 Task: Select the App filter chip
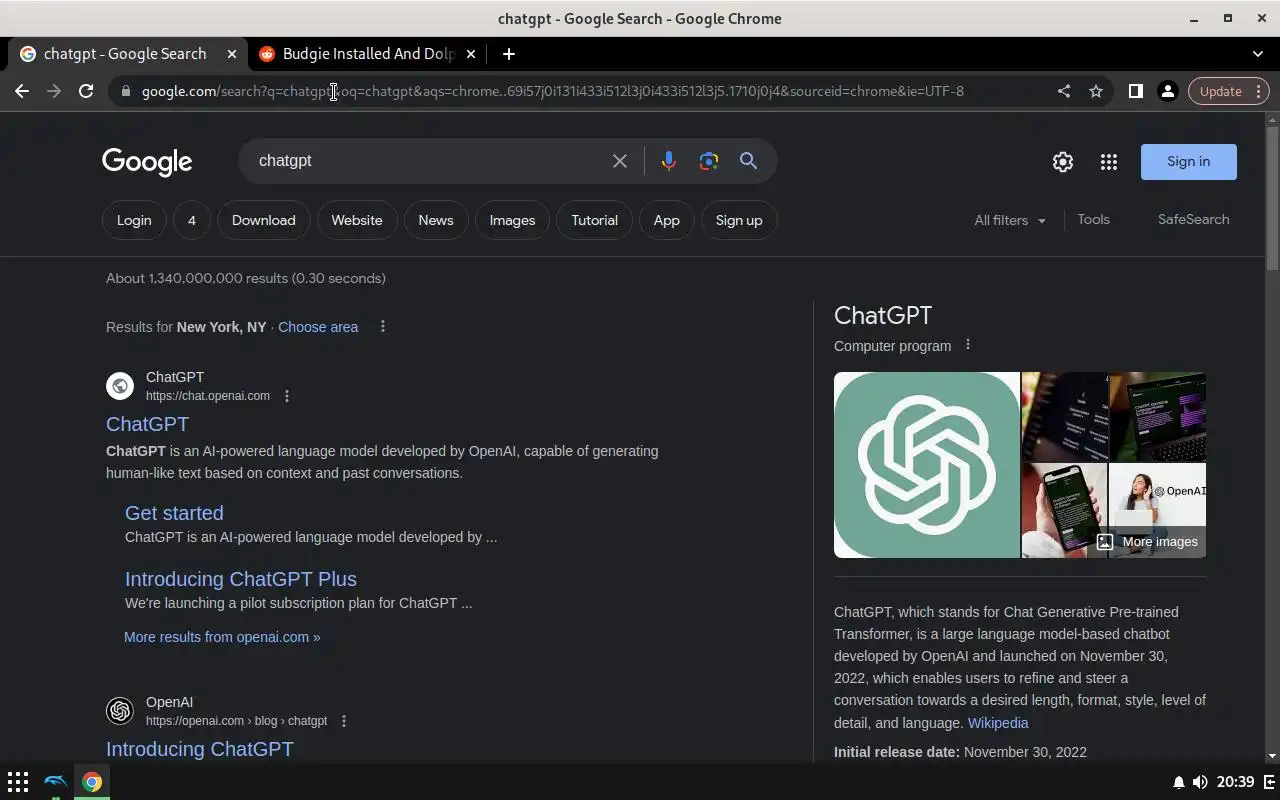click(667, 220)
